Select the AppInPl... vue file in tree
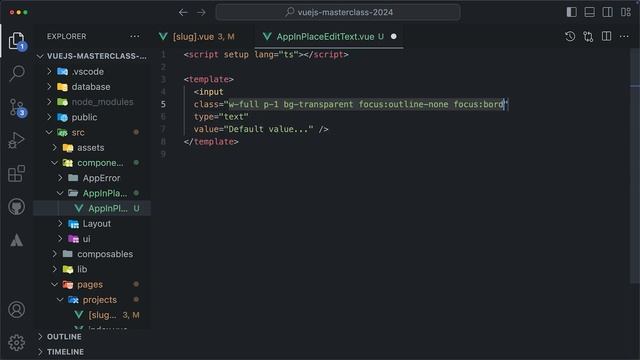The height and width of the screenshot is (360, 640). (x=93, y=208)
